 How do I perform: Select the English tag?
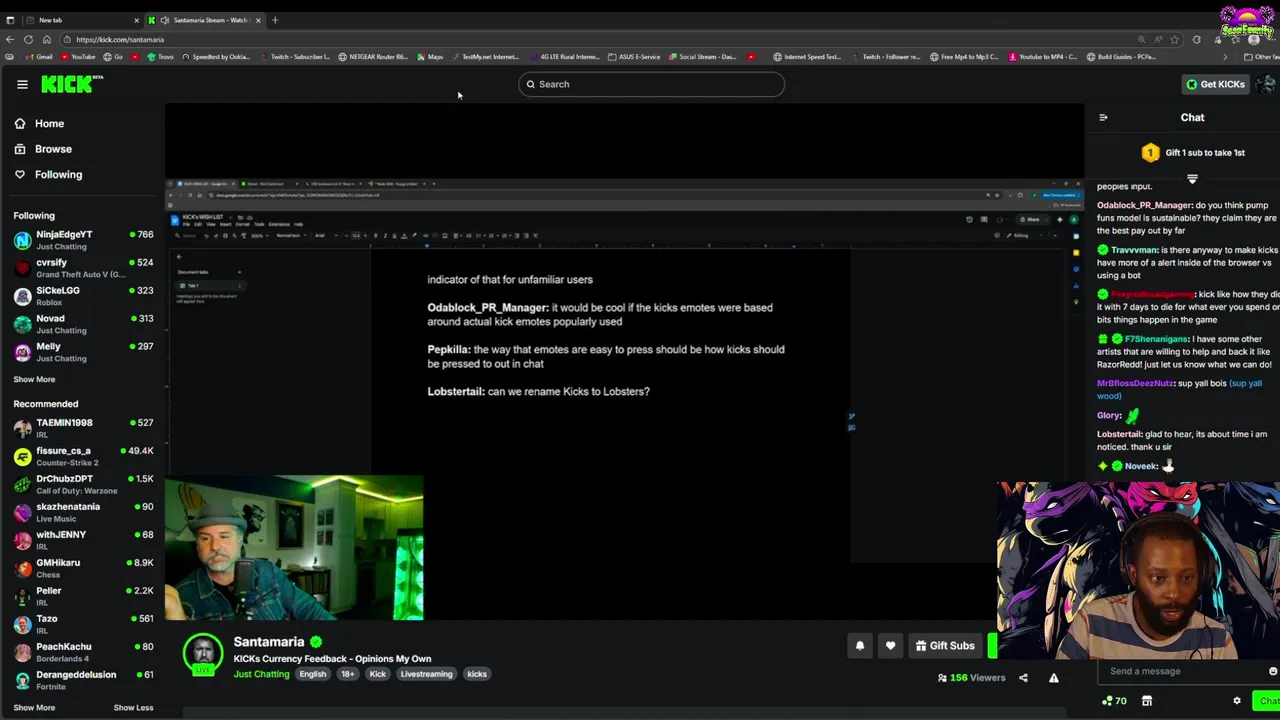point(312,674)
